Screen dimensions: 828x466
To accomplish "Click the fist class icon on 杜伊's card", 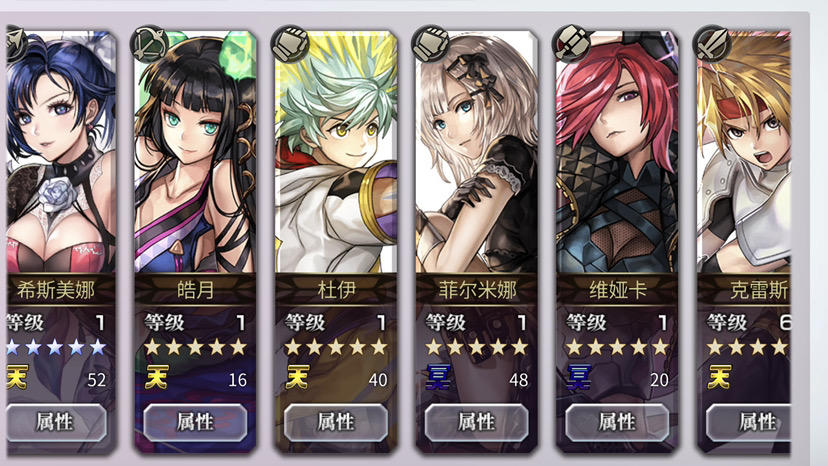I will [290, 43].
